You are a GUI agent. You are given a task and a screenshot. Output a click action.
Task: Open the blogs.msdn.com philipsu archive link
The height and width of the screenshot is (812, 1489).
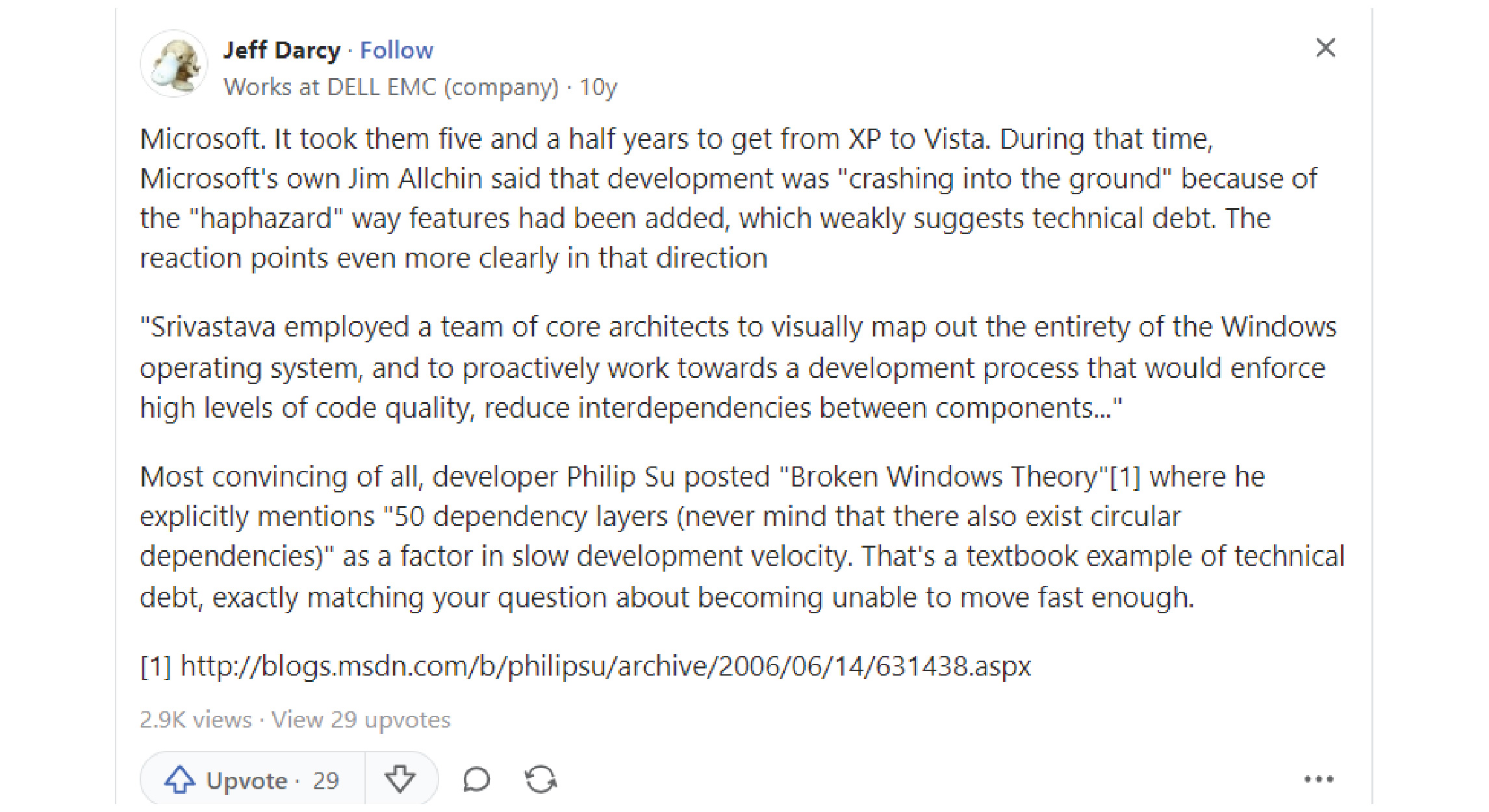point(605,666)
